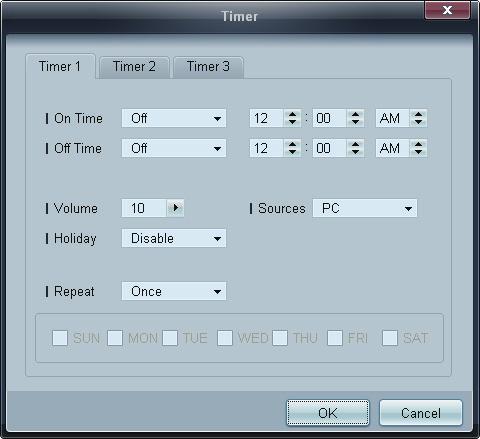Click the On Time minutes field
Screen dimensions: 480x439
coord(330,118)
